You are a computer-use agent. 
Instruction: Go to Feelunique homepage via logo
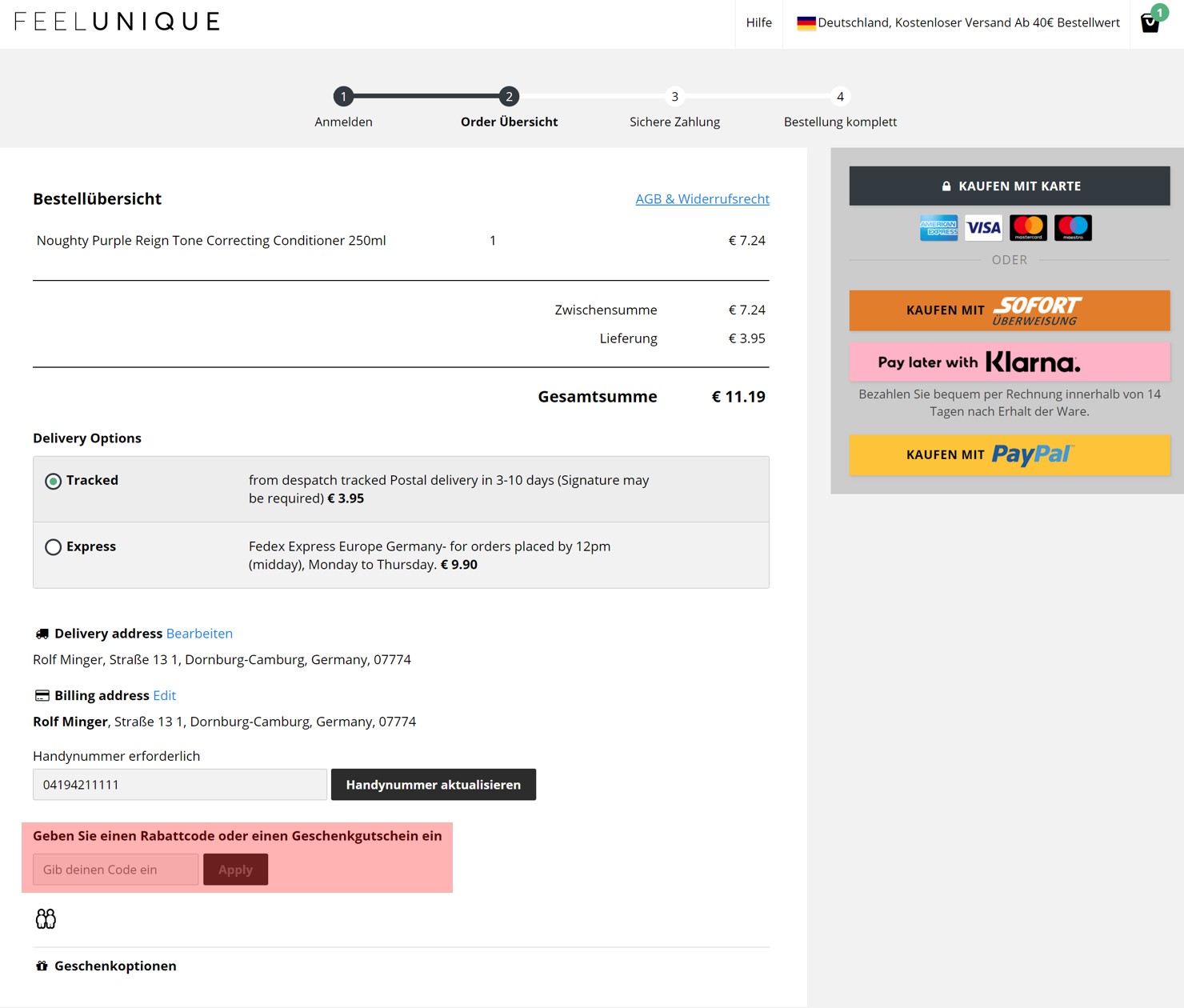pos(117,22)
